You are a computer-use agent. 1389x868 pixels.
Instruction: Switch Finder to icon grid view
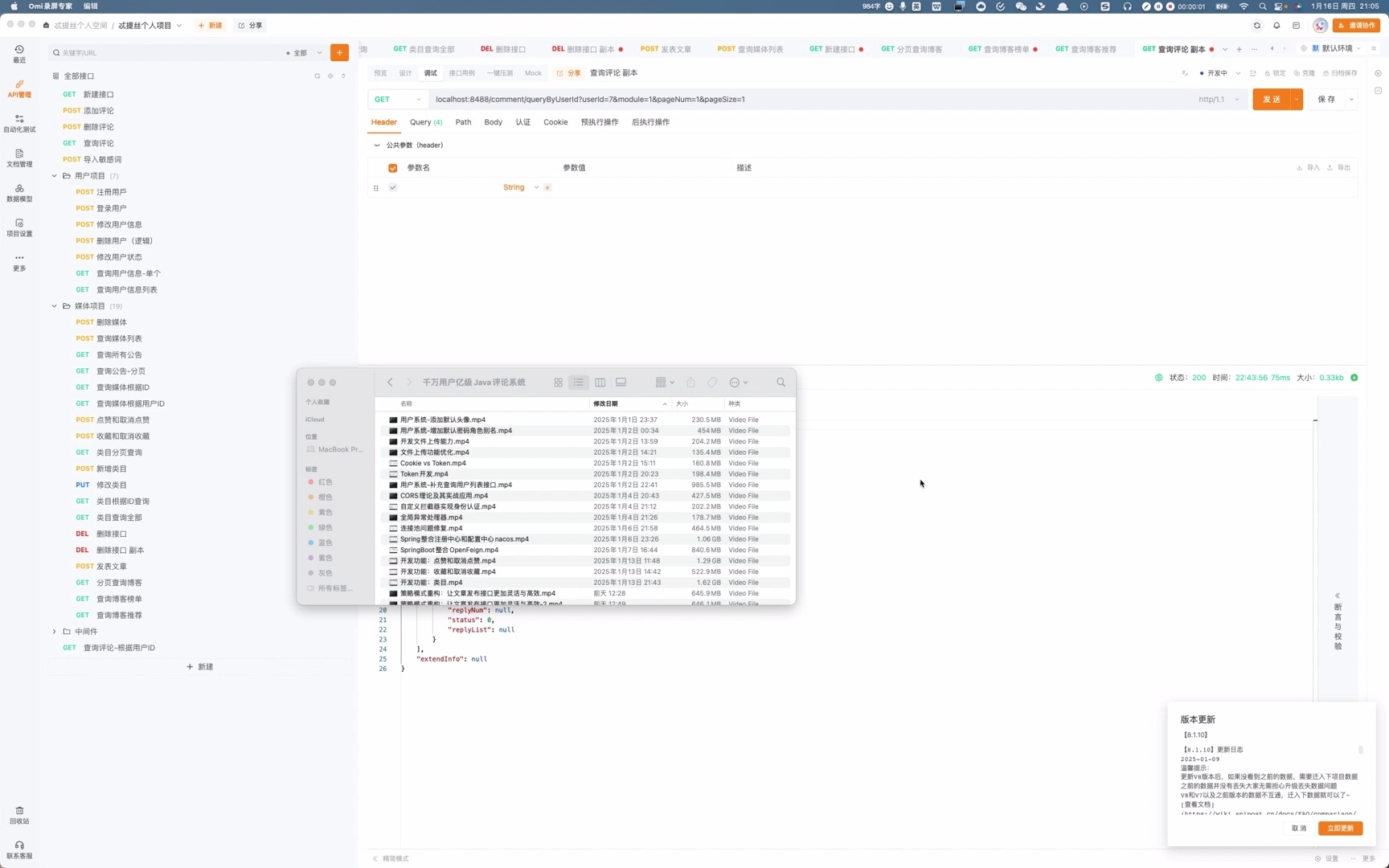558,383
